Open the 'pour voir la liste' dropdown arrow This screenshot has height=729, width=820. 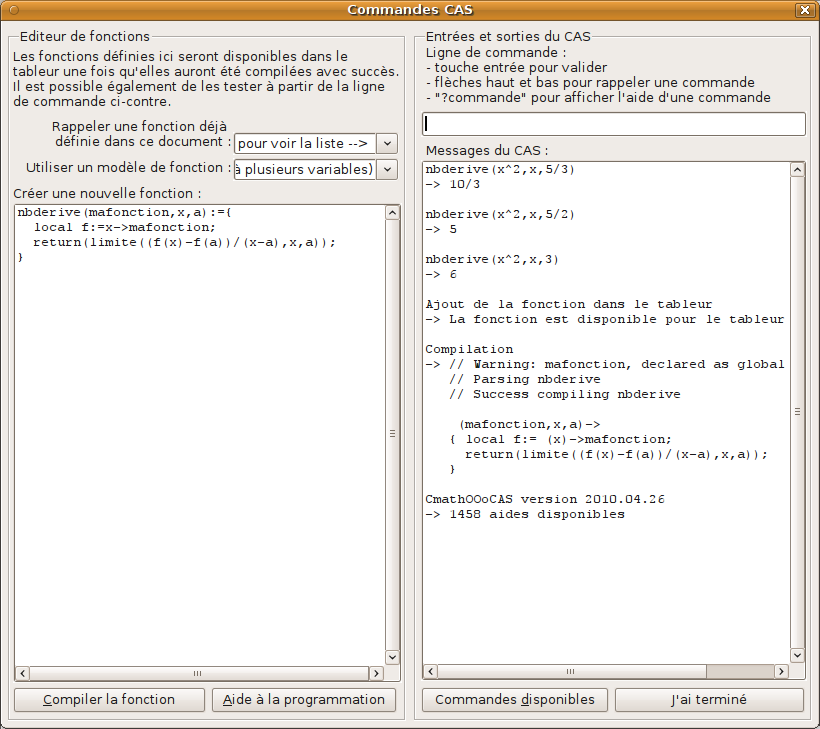point(387,143)
